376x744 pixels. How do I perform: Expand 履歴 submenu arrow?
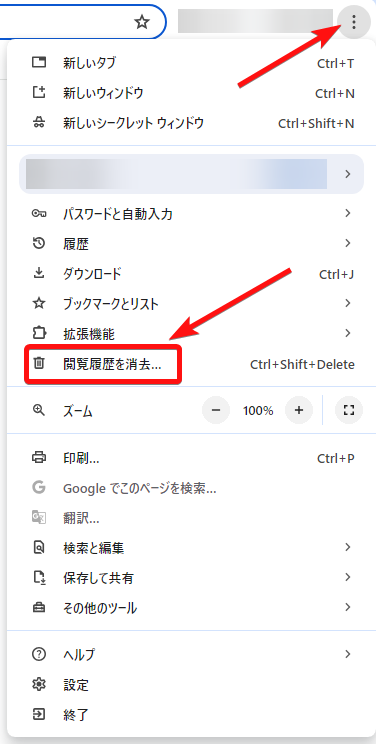pos(348,243)
